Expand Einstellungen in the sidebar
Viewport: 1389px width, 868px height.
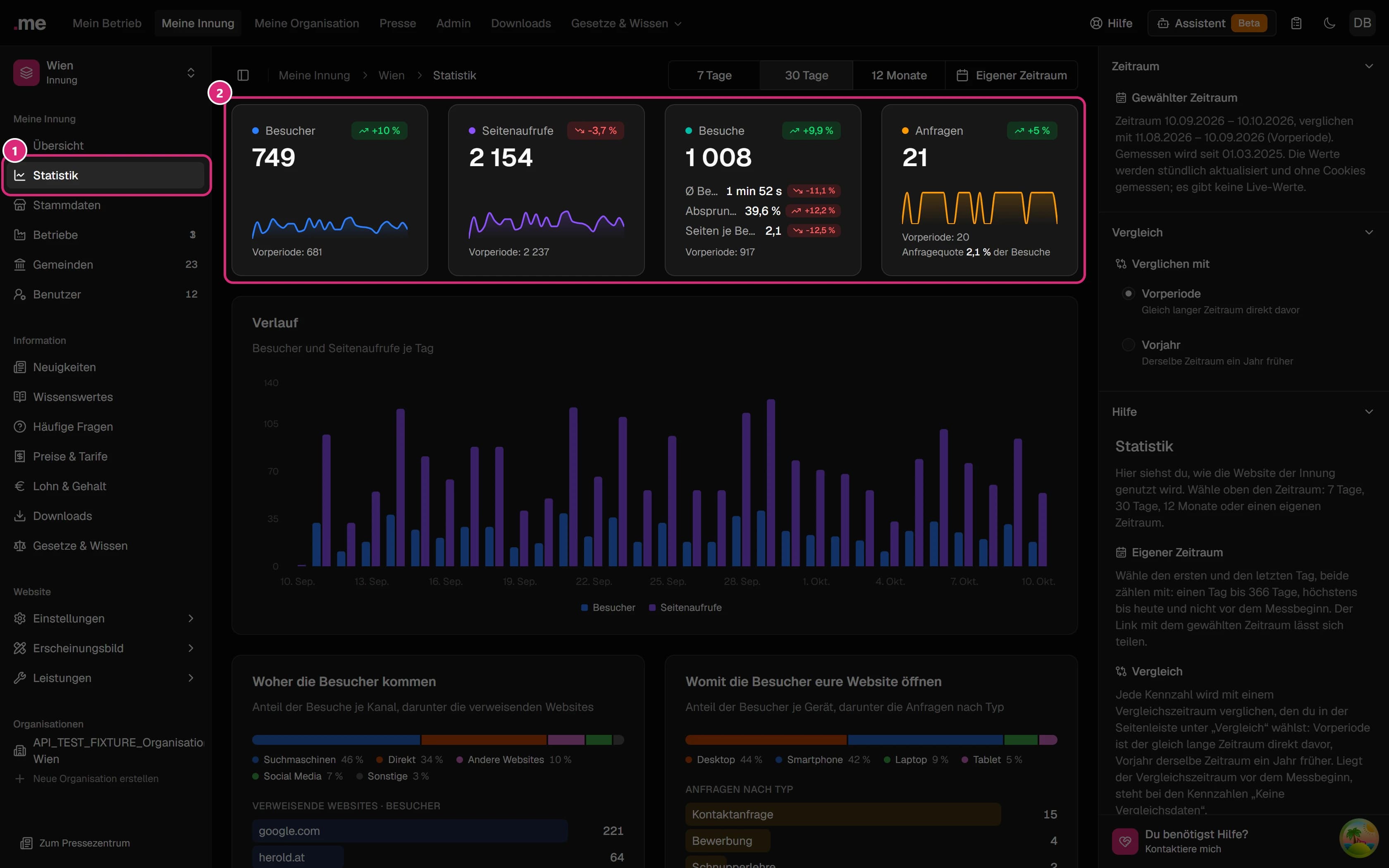[106, 618]
